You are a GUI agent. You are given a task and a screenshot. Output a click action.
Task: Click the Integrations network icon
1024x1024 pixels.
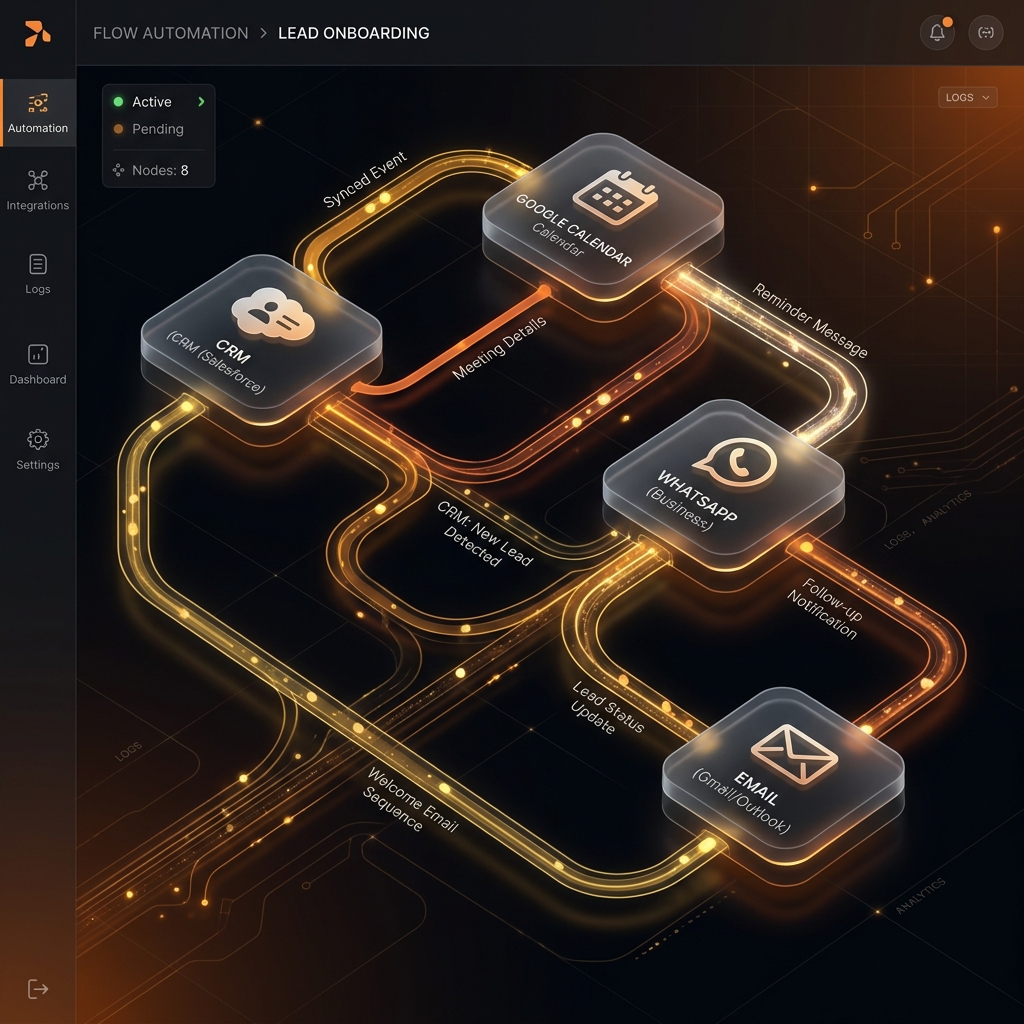tap(38, 180)
